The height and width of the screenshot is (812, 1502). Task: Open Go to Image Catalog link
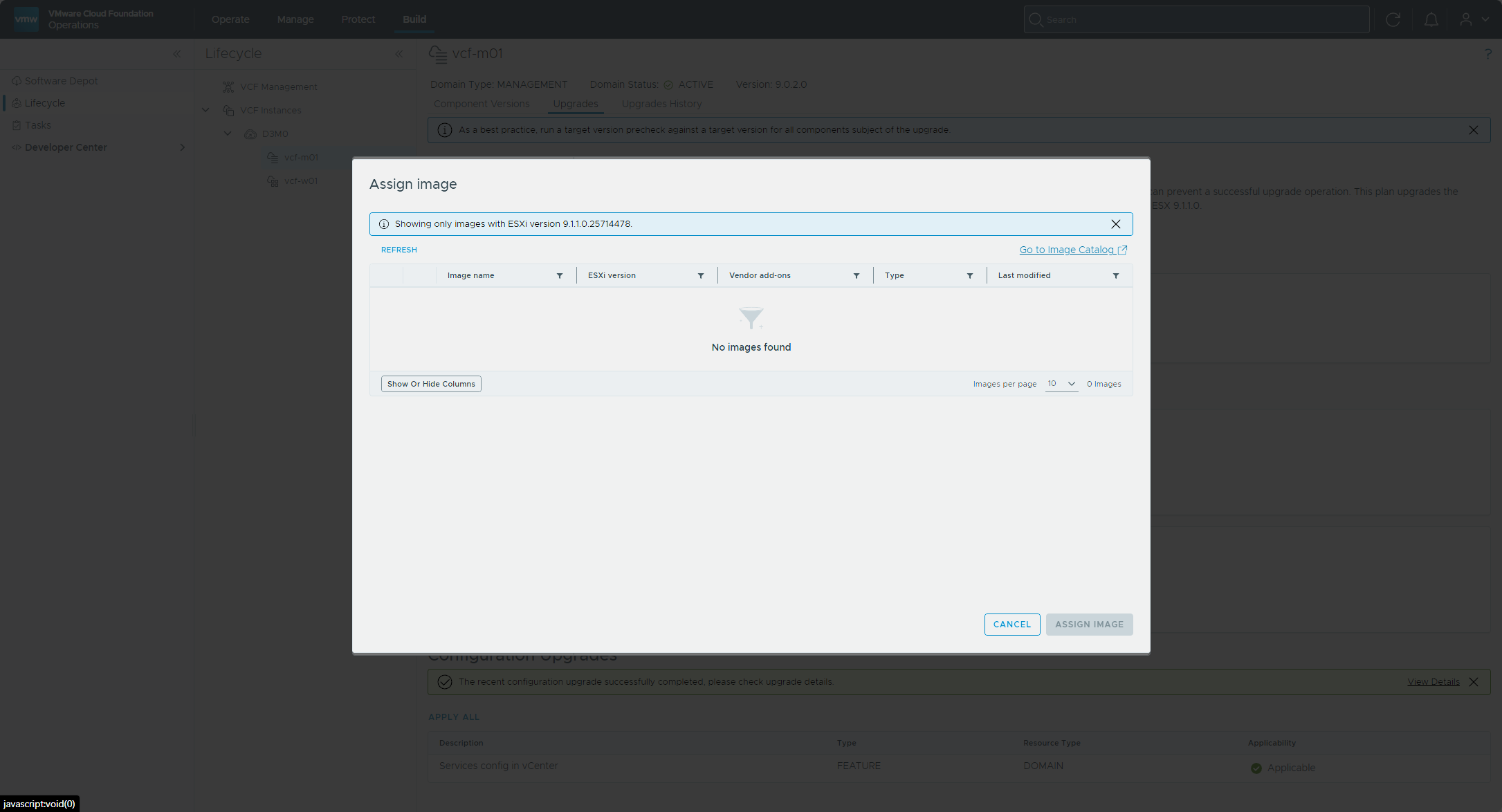pos(1073,250)
